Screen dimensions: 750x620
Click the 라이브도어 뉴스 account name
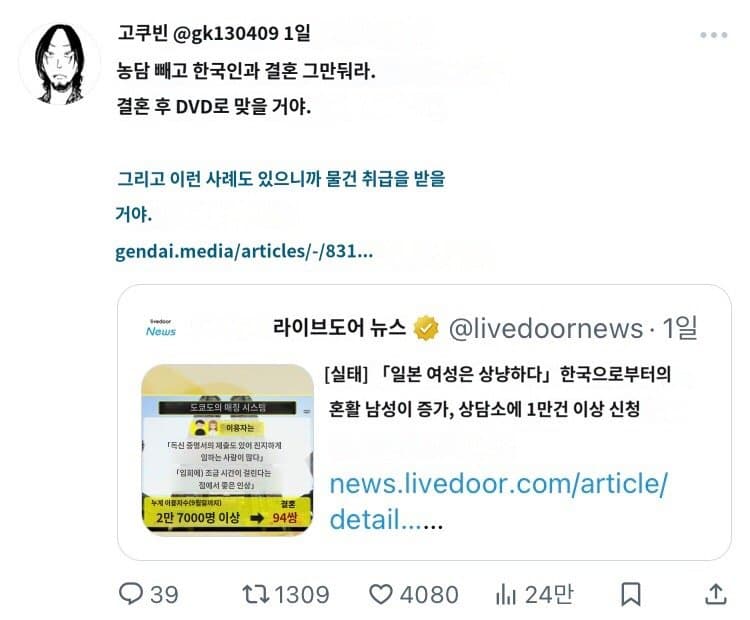(x=339, y=328)
